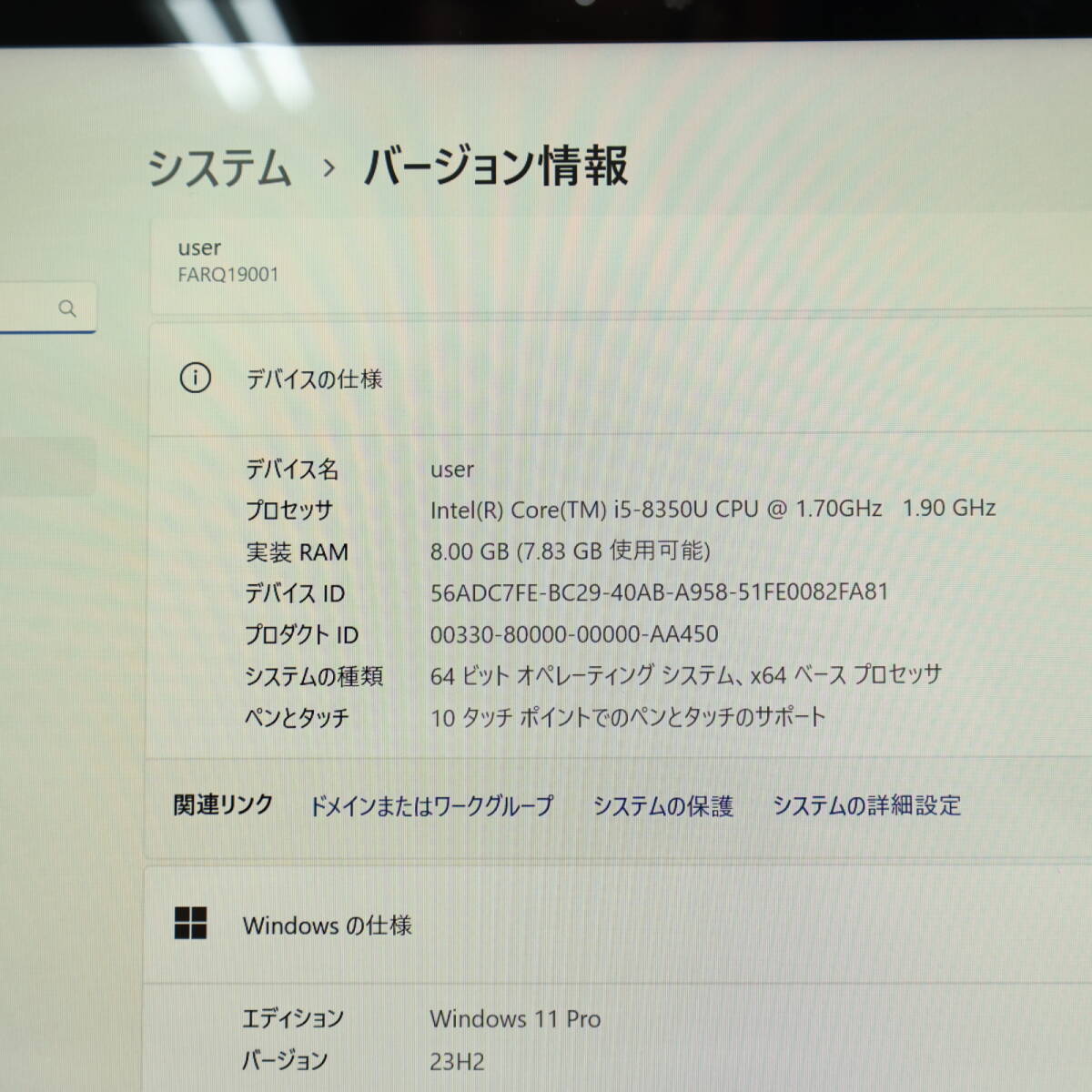The width and height of the screenshot is (1092, 1092).
Task: Open ドメインまたはワークグループ link
Action: [431, 806]
